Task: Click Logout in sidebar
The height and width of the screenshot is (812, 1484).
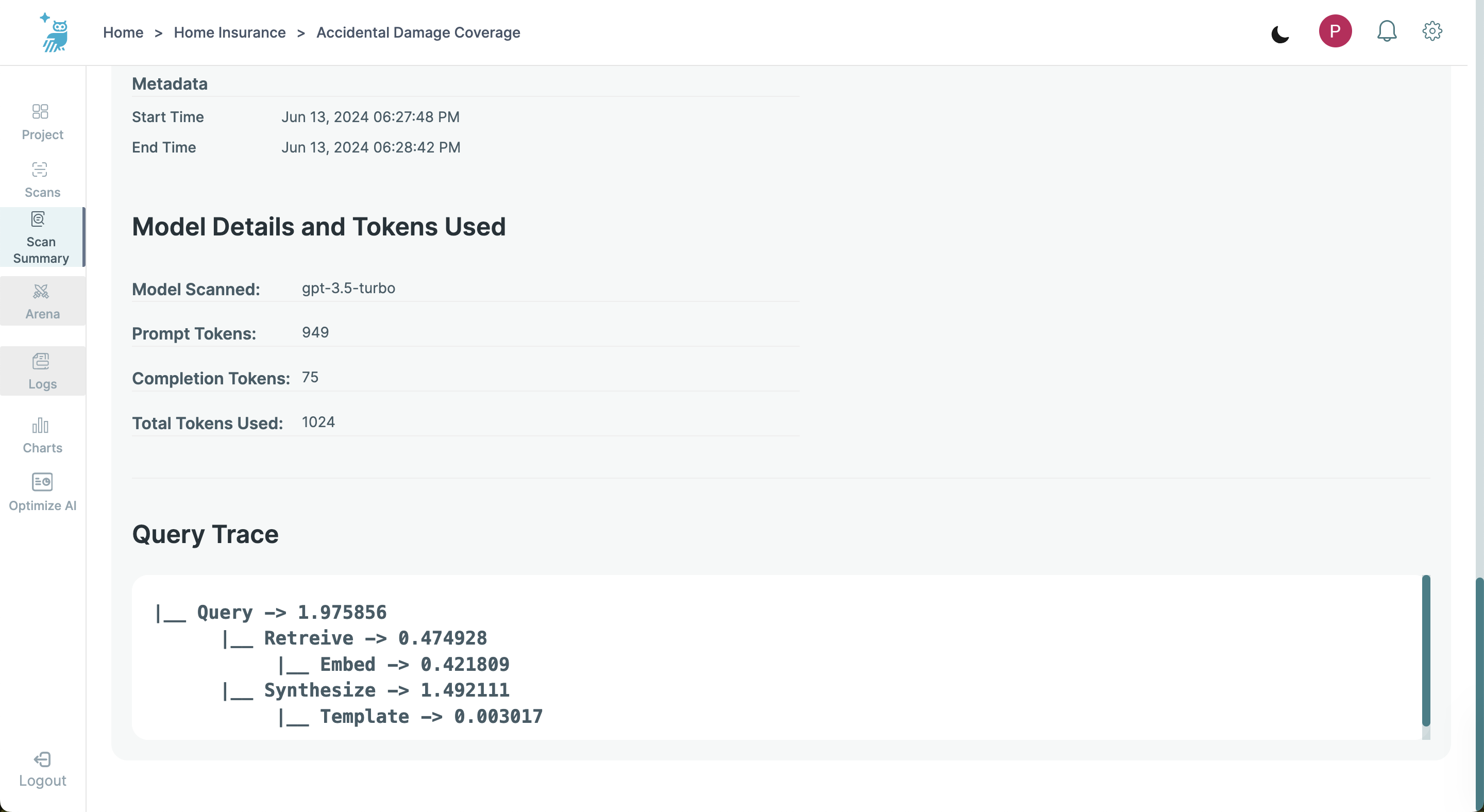Action: (x=43, y=770)
